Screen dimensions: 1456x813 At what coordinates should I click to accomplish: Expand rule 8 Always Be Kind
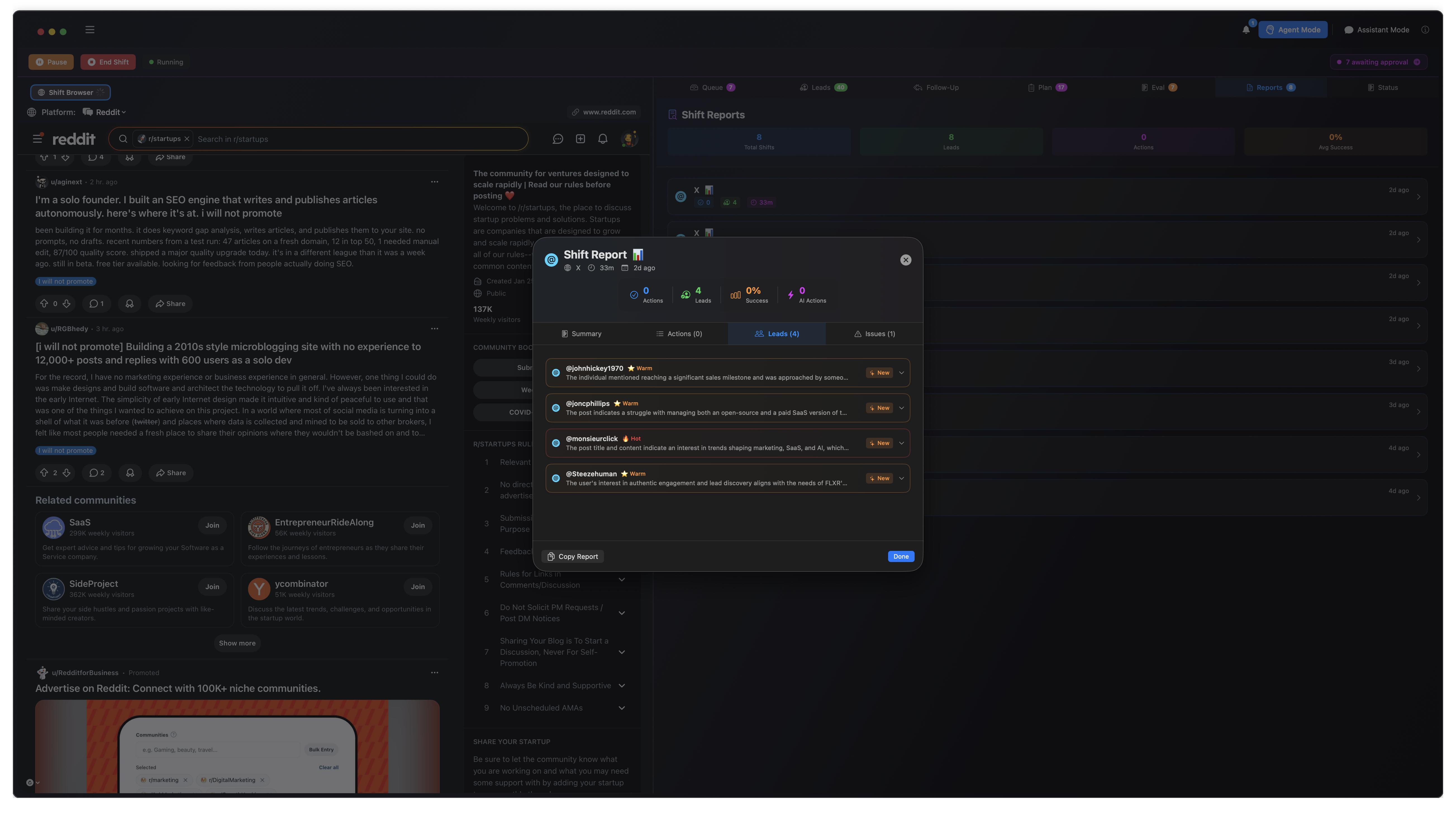tap(621, 686)
